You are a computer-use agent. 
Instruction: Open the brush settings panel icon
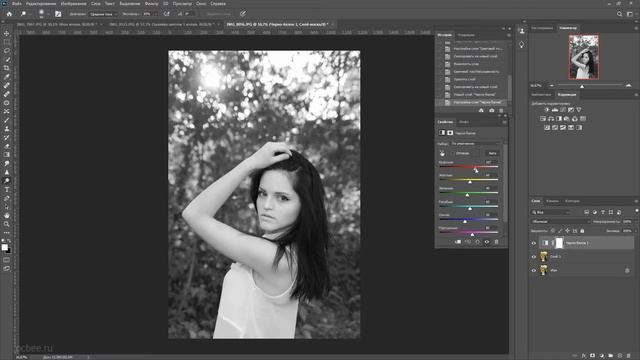point(58,14)
